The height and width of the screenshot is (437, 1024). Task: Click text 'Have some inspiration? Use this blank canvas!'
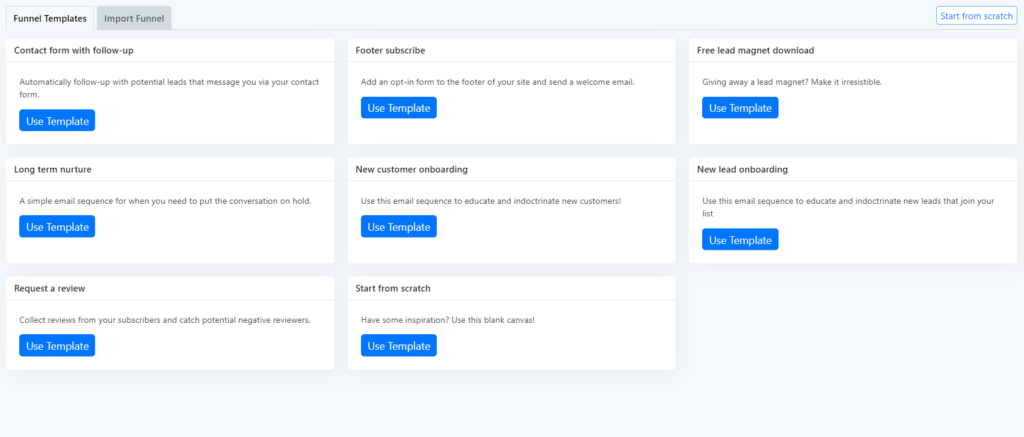[447, 320]
